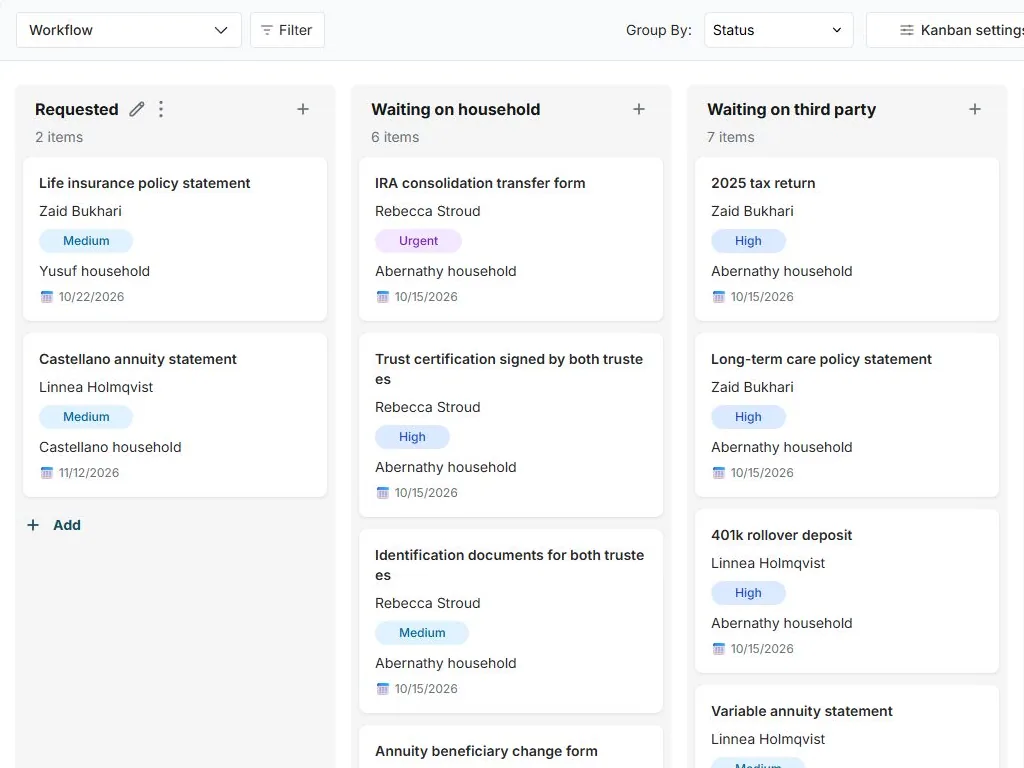The width and height of the screenshot is (1024, 768).
Task: Click calendar icon on Long-term care policy card
Action: 718,473
